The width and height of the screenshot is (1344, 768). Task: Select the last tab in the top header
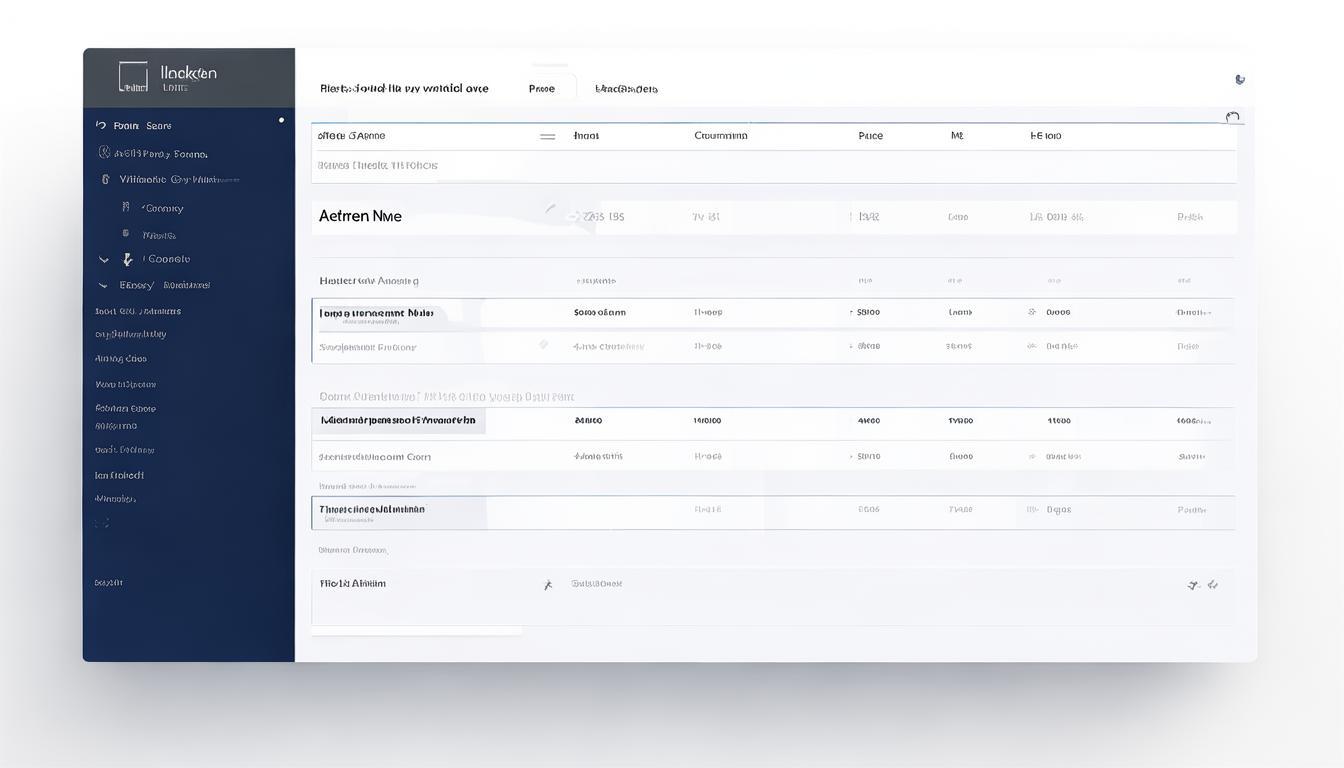coord(626,89)
